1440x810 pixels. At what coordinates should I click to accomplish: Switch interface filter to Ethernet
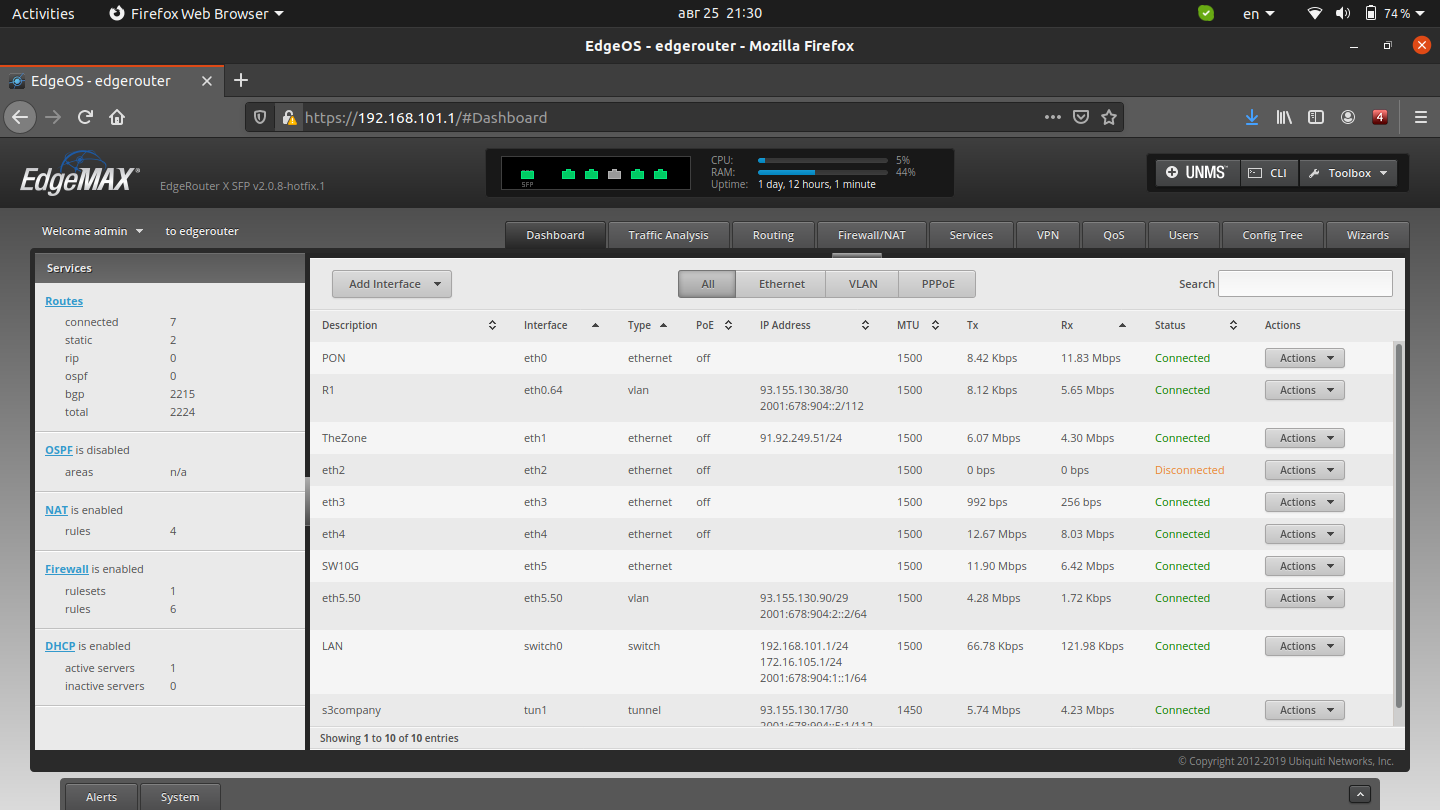(x=780, y=283)
